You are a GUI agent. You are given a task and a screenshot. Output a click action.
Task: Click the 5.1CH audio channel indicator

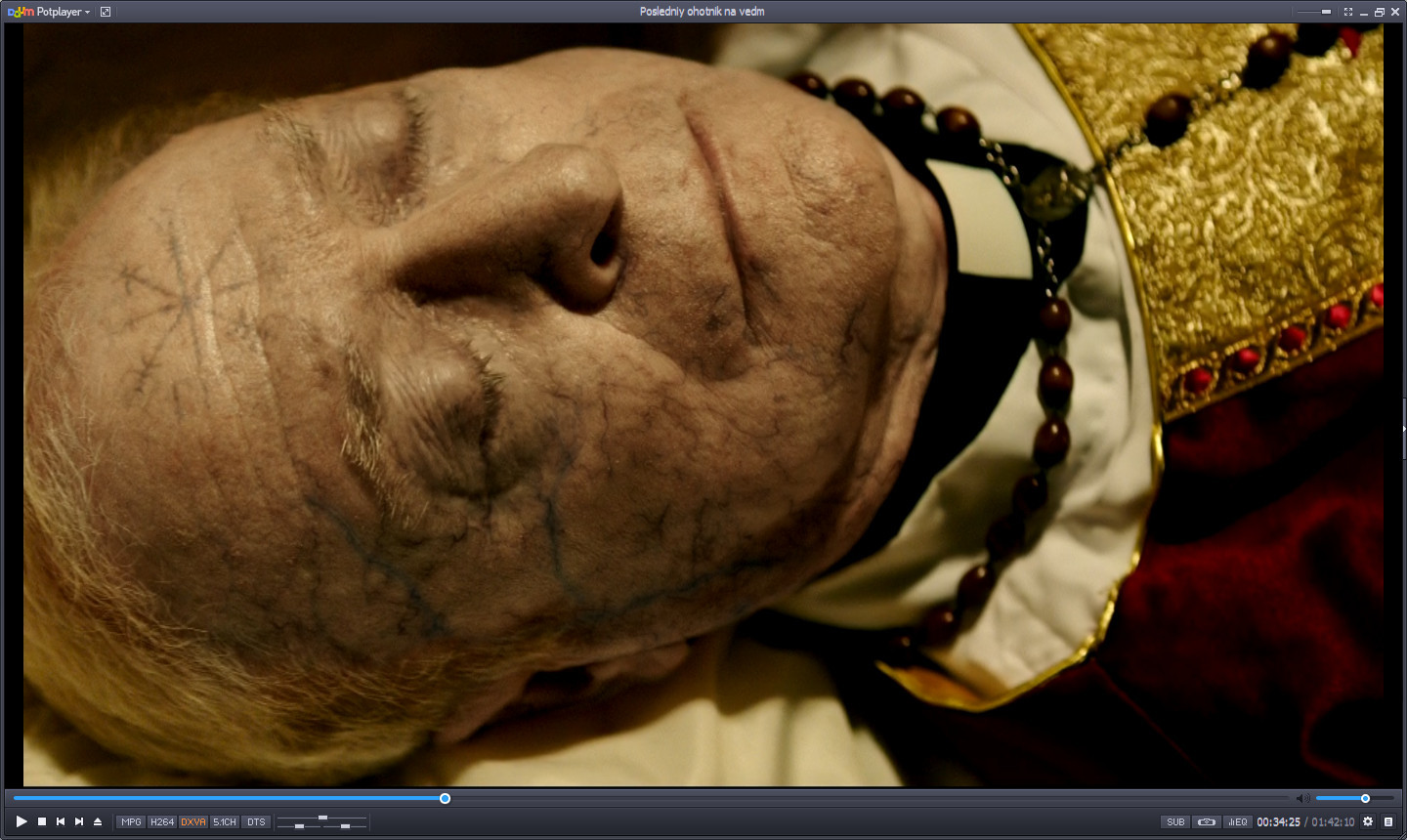tap(225, 822)
